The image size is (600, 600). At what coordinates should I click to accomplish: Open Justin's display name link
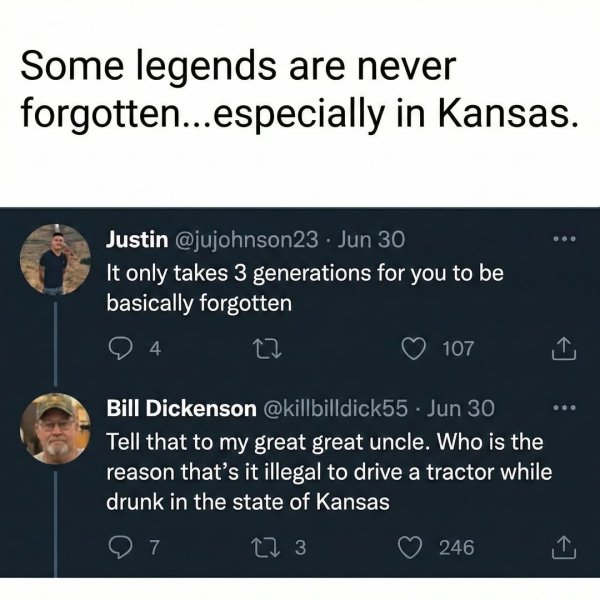pyautogui.click(x=137, y=240)
